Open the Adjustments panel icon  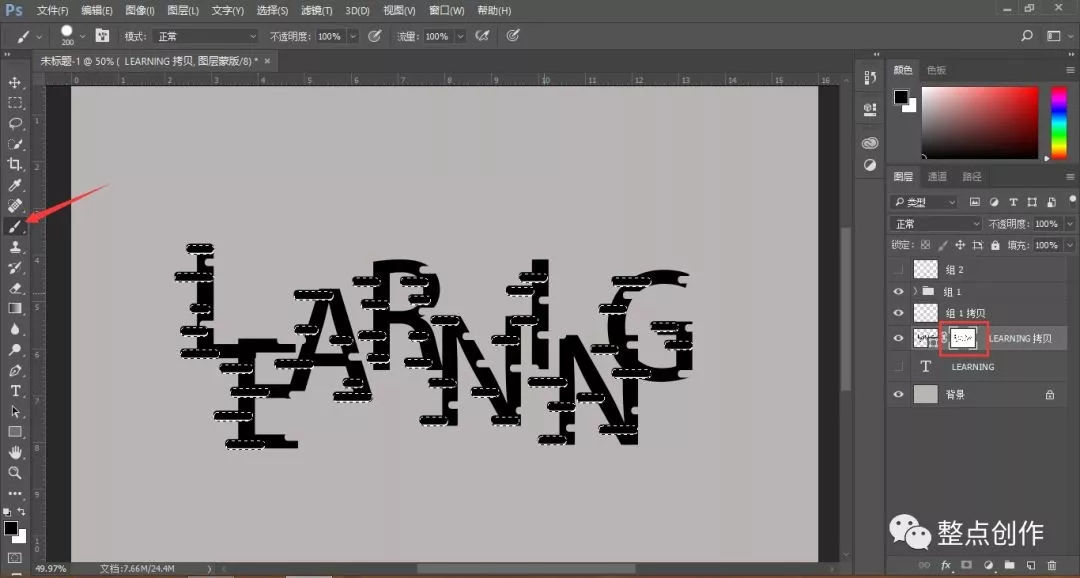click(x=870, y=165)
